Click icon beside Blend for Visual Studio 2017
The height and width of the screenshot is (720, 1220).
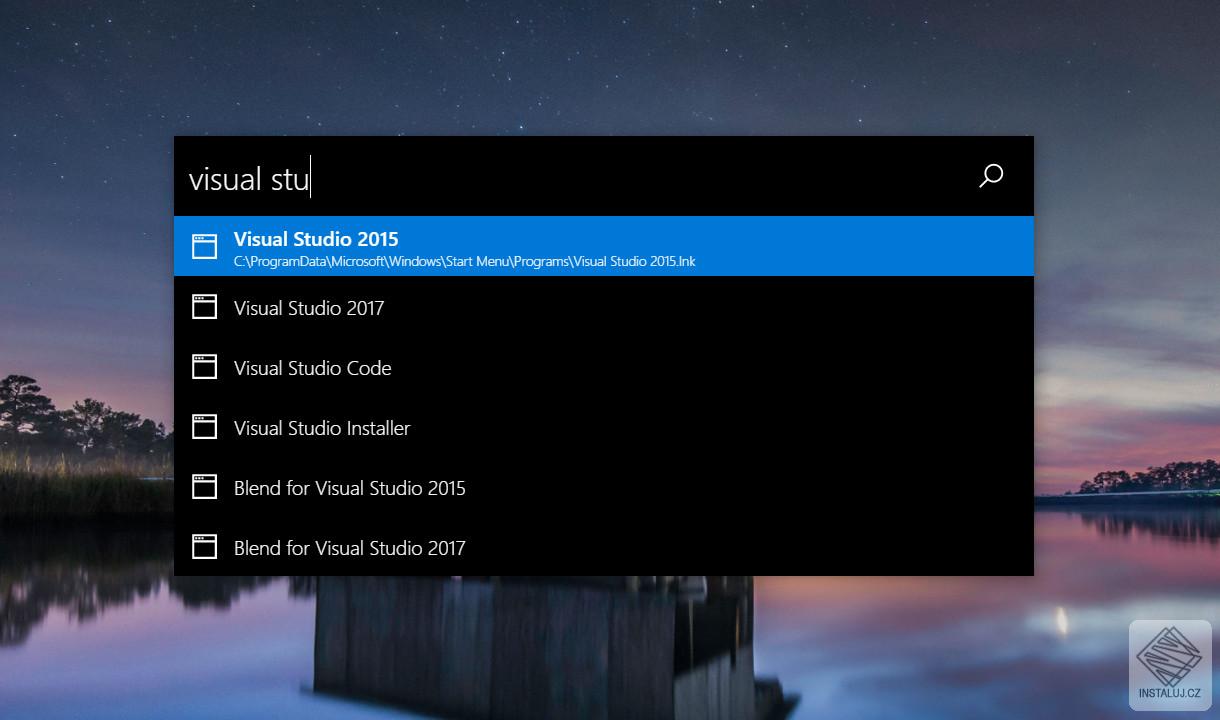204,546
